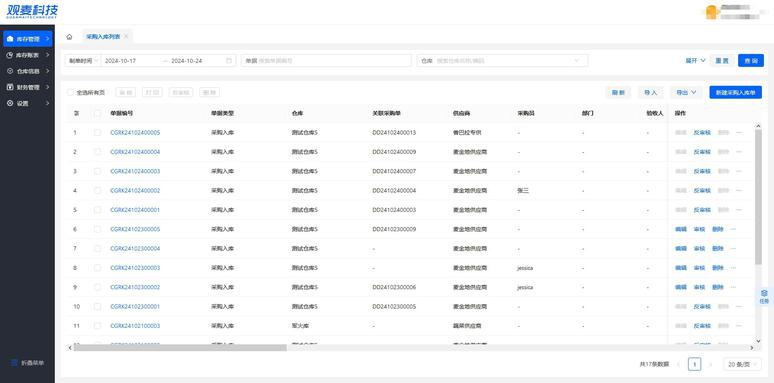The height and width of the screenshot is (383, 774).
Task: Check the row CGRK24102300003 checkbox
Action: tap(97, 268)
